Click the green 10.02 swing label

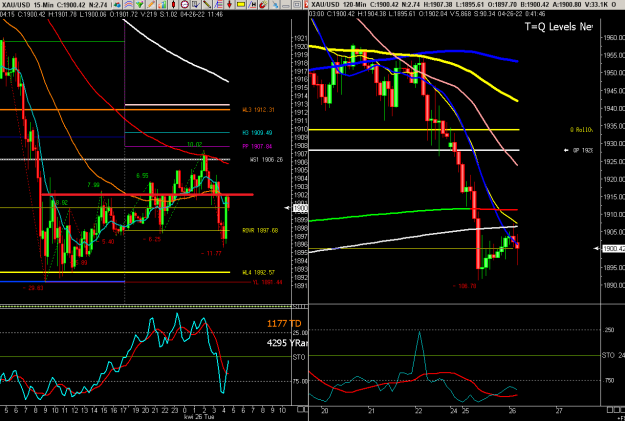coord(195,144)
